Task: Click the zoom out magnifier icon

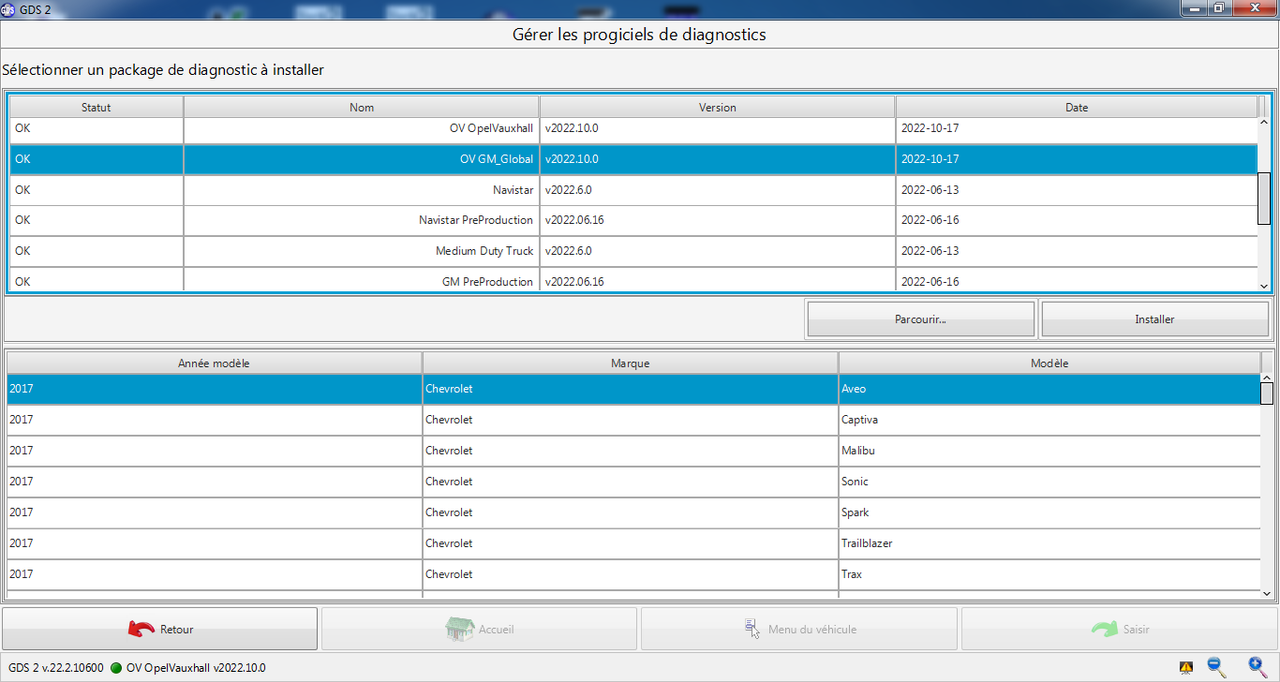Action: tap(1217, 666)
